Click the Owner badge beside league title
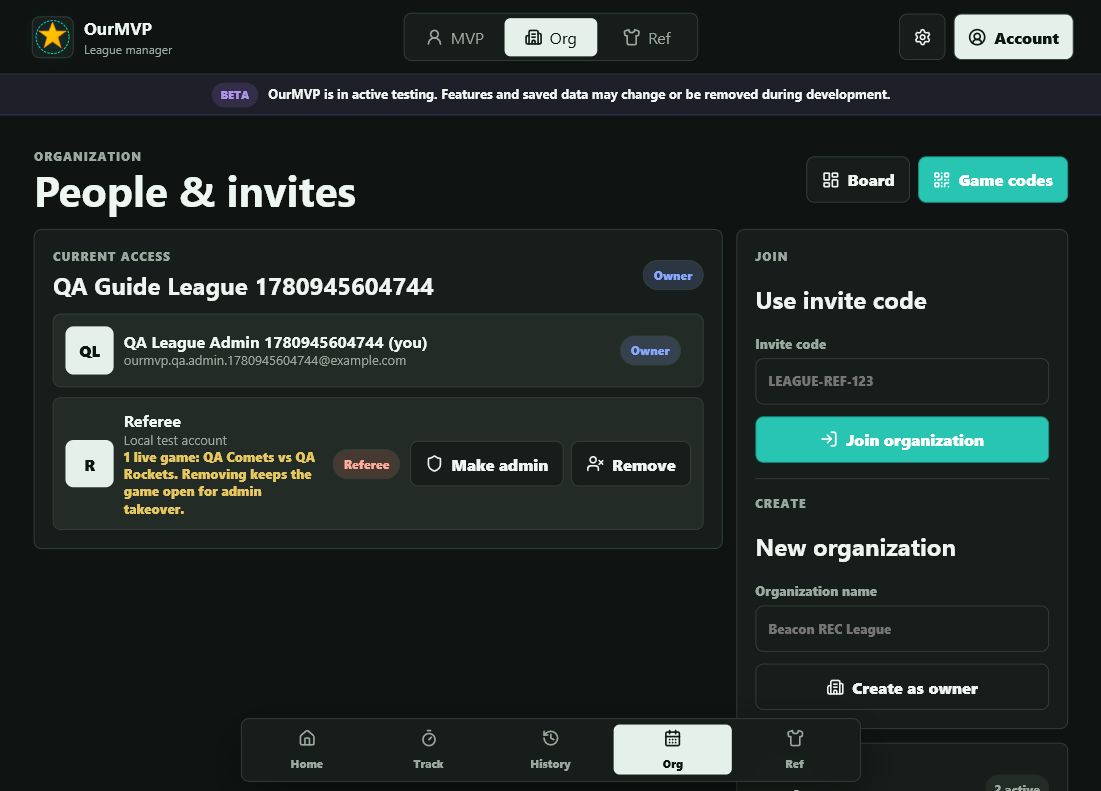The image size is (1101, 791). [x=673, y=276]
